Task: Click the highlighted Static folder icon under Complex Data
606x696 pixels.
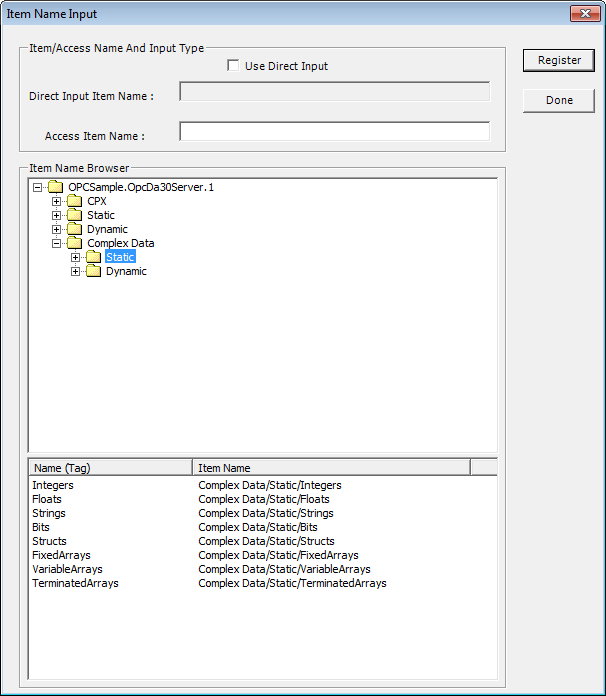Action: click(x=93, y=257)
